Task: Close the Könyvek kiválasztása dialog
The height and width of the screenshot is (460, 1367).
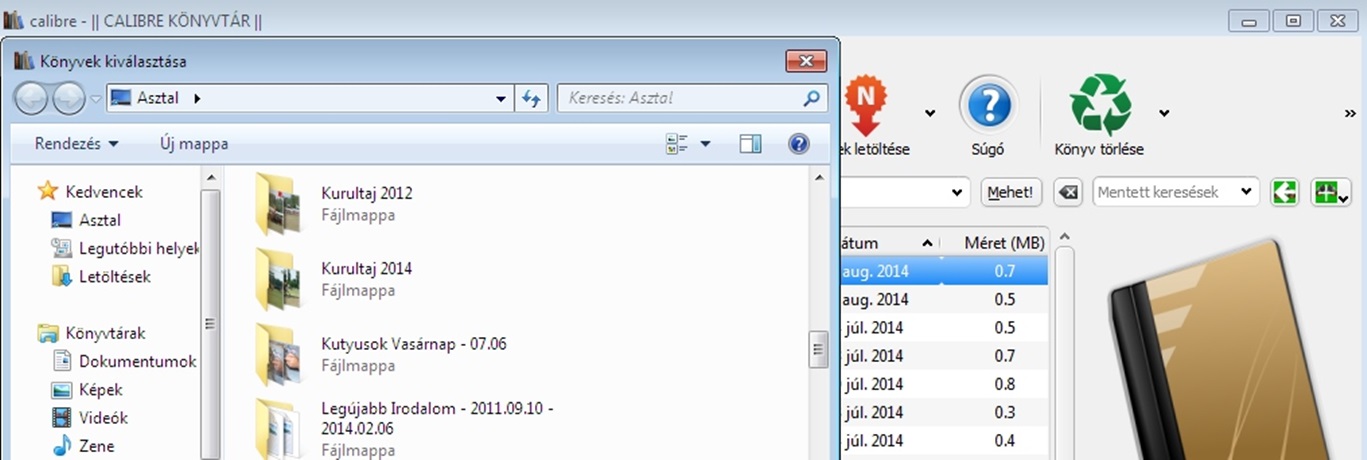Action: (x=805, y=61)
